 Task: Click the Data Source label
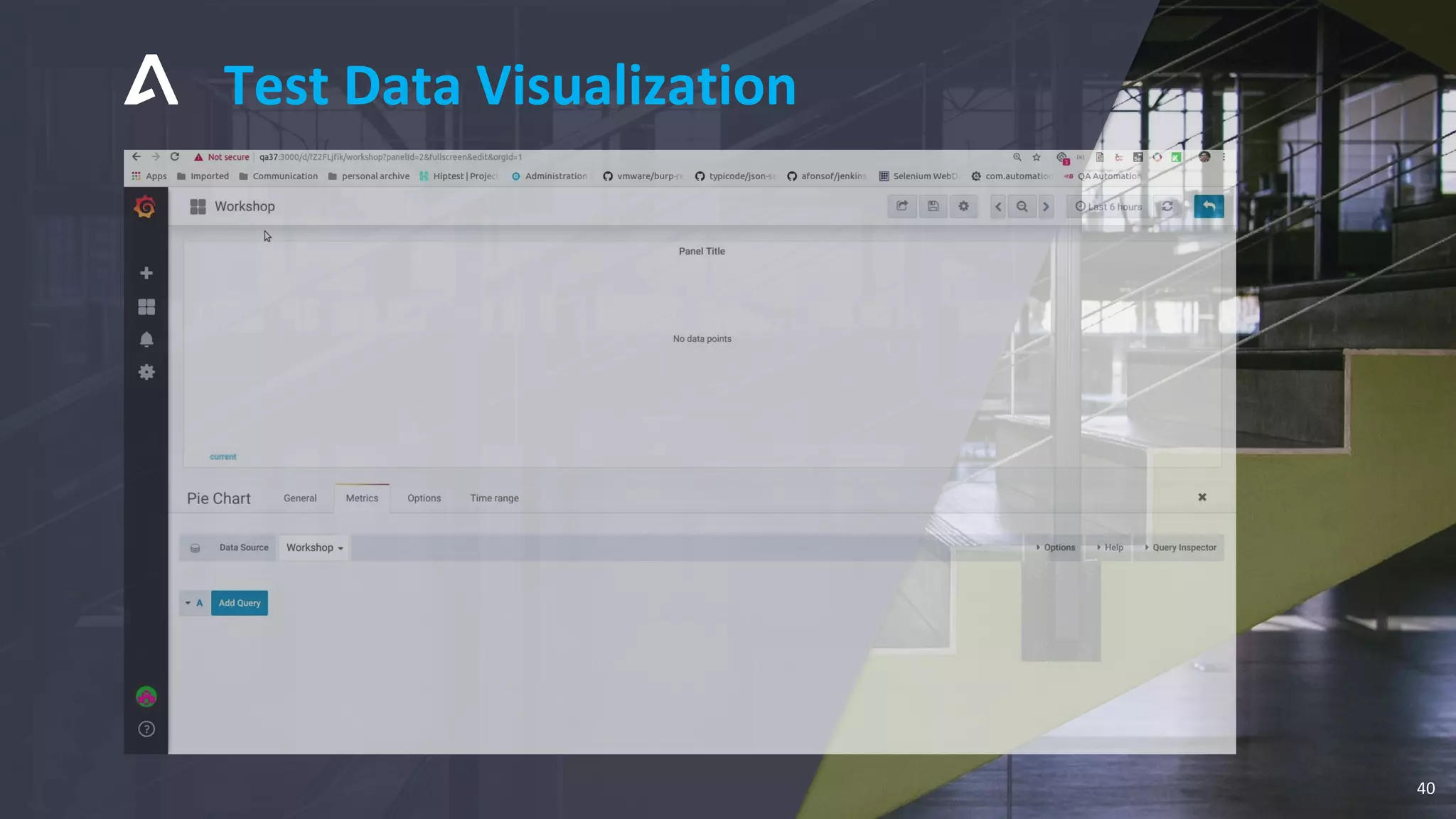click(x=244, y=547)
